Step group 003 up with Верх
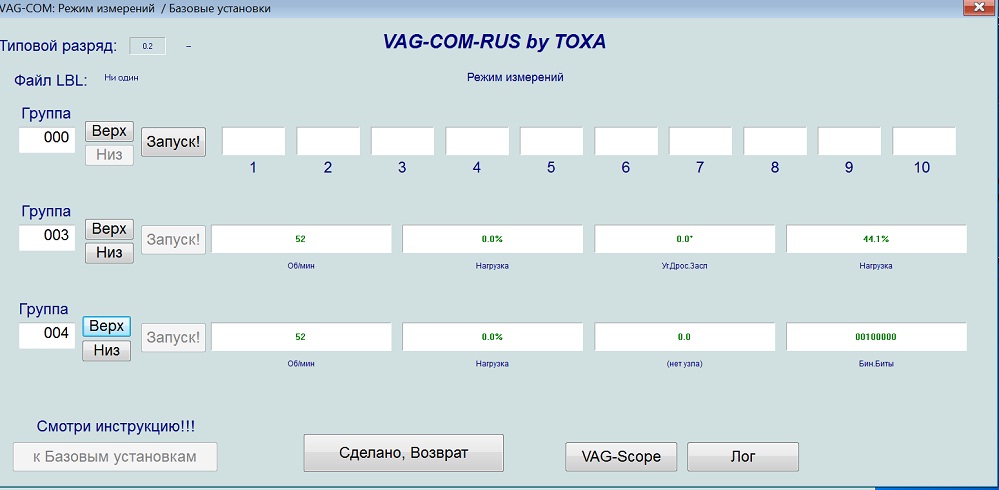 [110, 229]
